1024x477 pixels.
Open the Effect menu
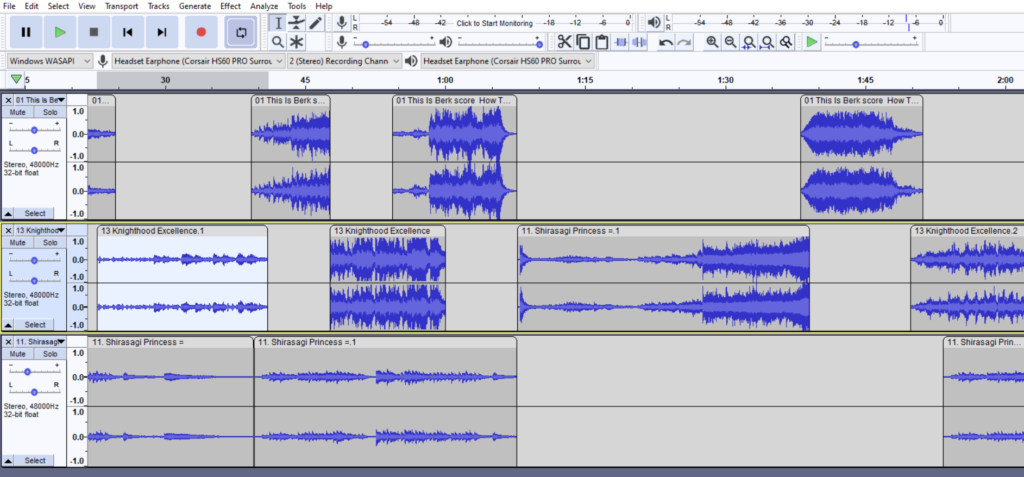[x=231, y=6]
